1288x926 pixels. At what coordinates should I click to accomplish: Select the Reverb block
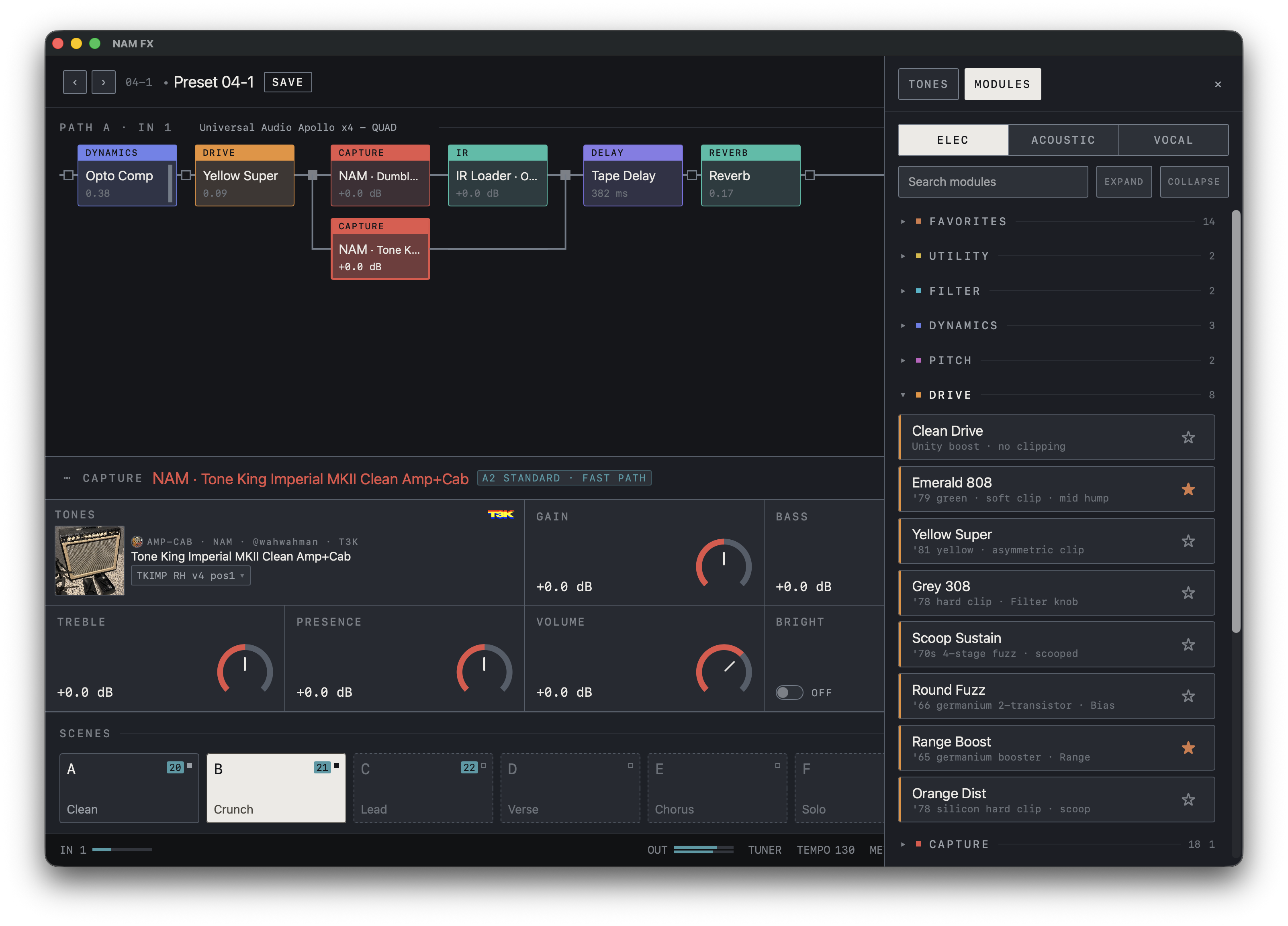(x=751, y=175)
